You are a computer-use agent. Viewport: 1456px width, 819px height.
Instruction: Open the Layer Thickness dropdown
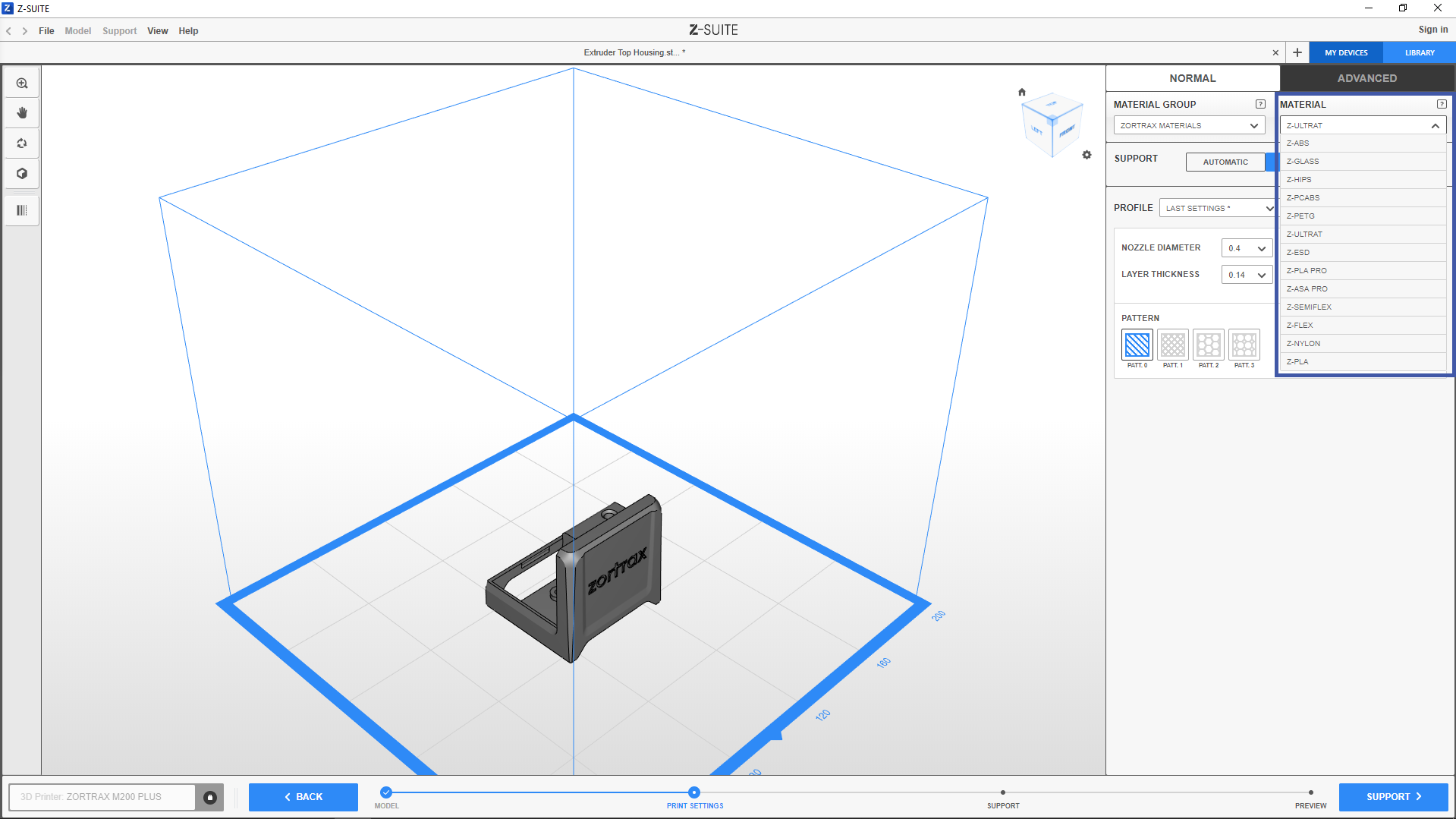[1246, 274]
